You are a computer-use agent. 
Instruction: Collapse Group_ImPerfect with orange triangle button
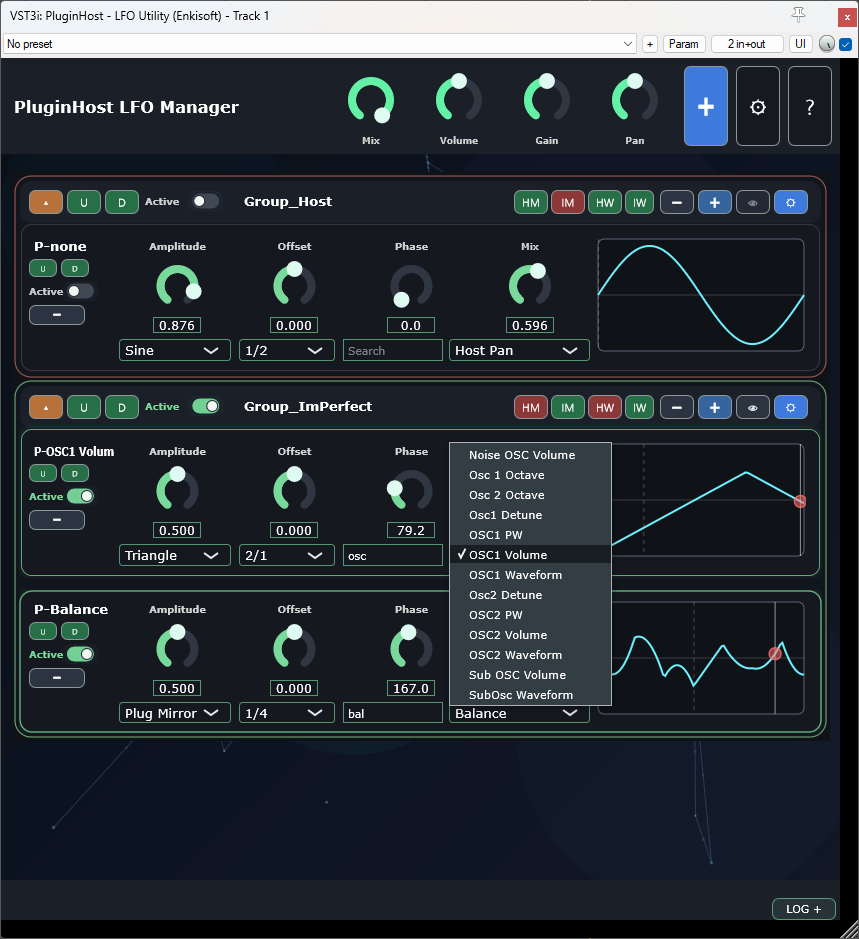[46, 407]
